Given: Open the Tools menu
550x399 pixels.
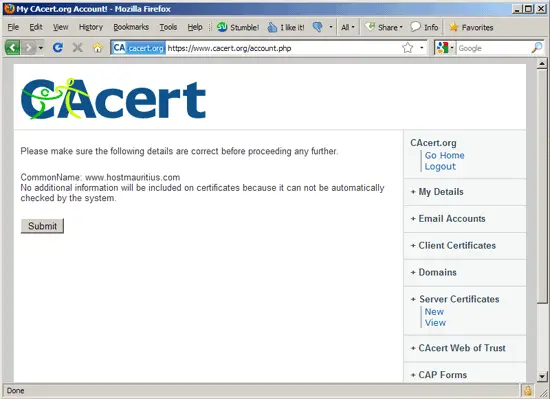Looking at the screenshot, I should tap(168, 27).
